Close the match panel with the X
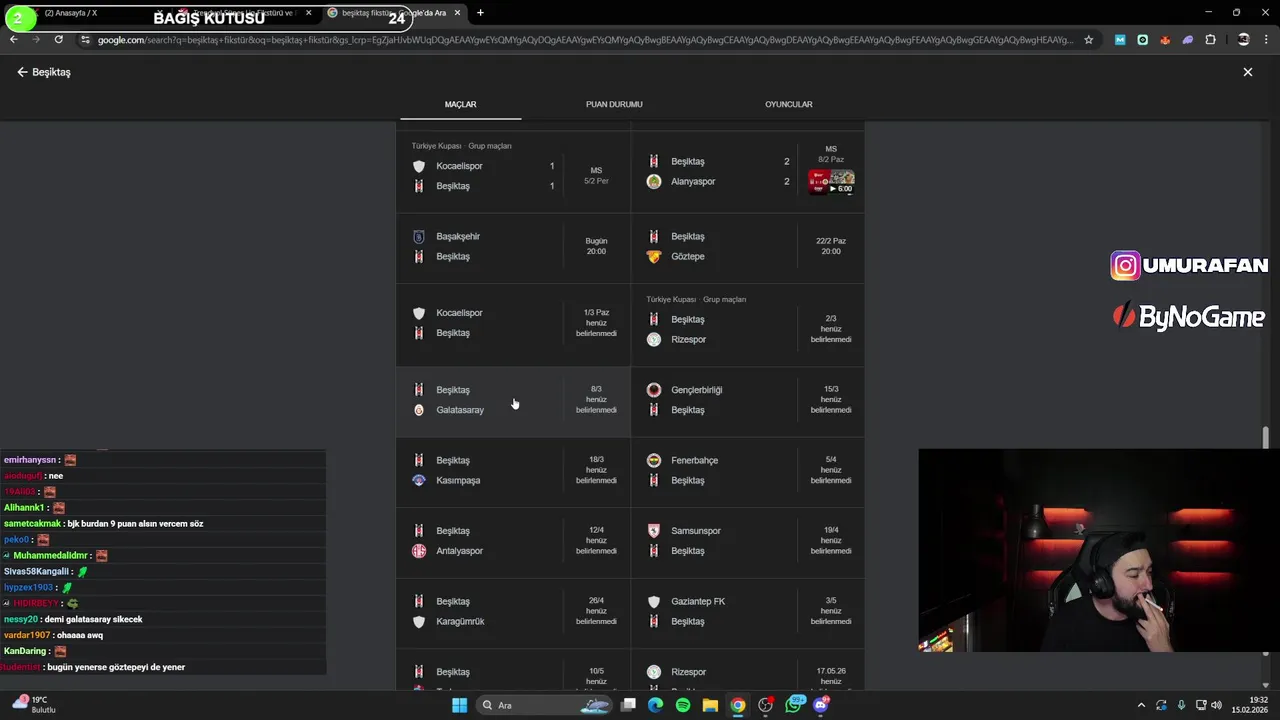 [1247, 72]
